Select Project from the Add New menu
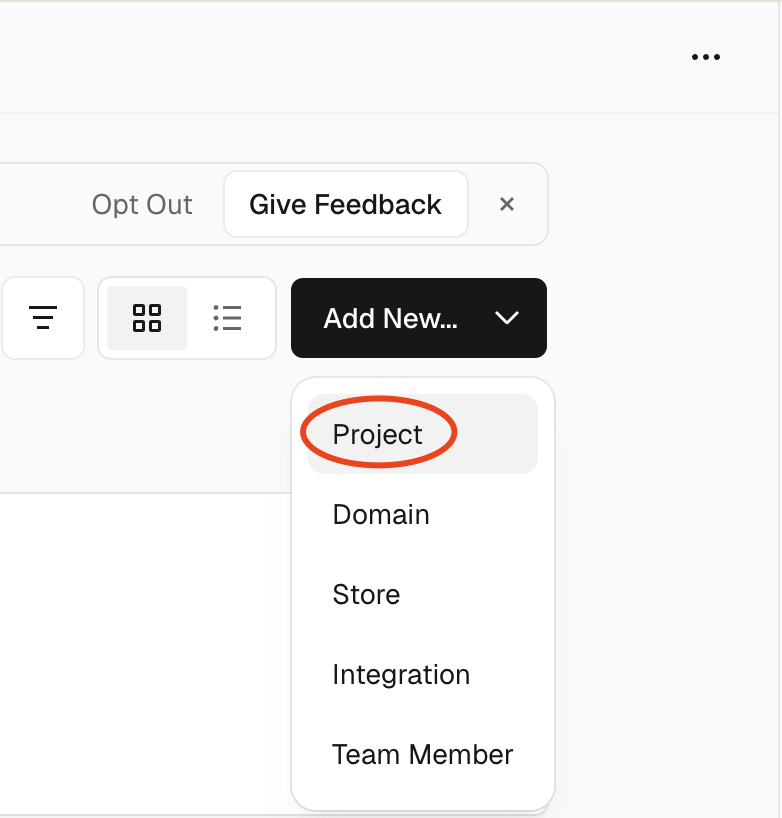The height and width of the screenshot is (818, 782). [x=378, y=434]
